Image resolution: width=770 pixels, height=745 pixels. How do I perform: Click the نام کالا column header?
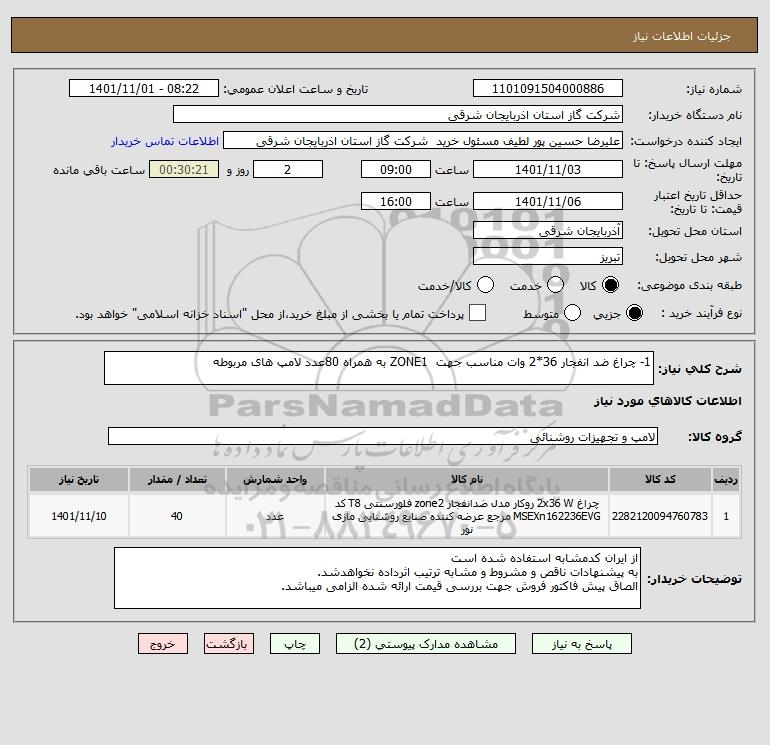(467, 479)
